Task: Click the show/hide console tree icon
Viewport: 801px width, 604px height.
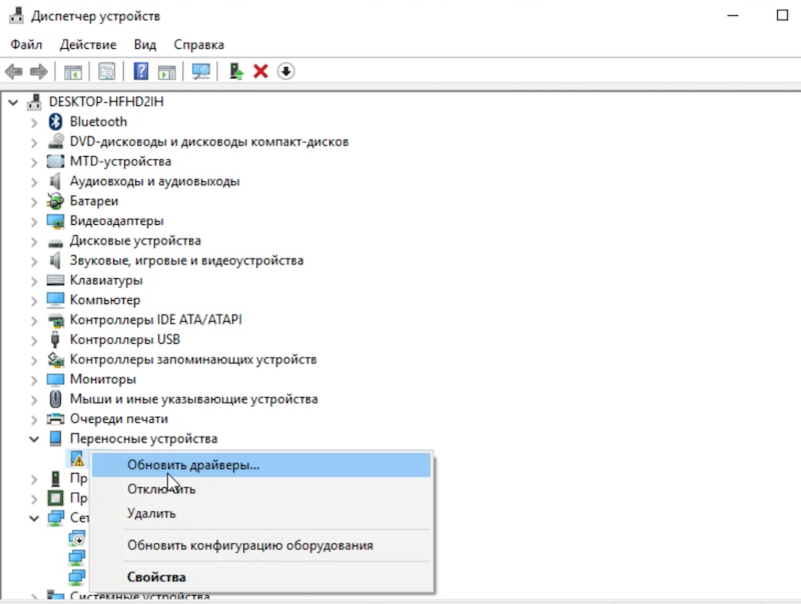Action: point(73,72)
